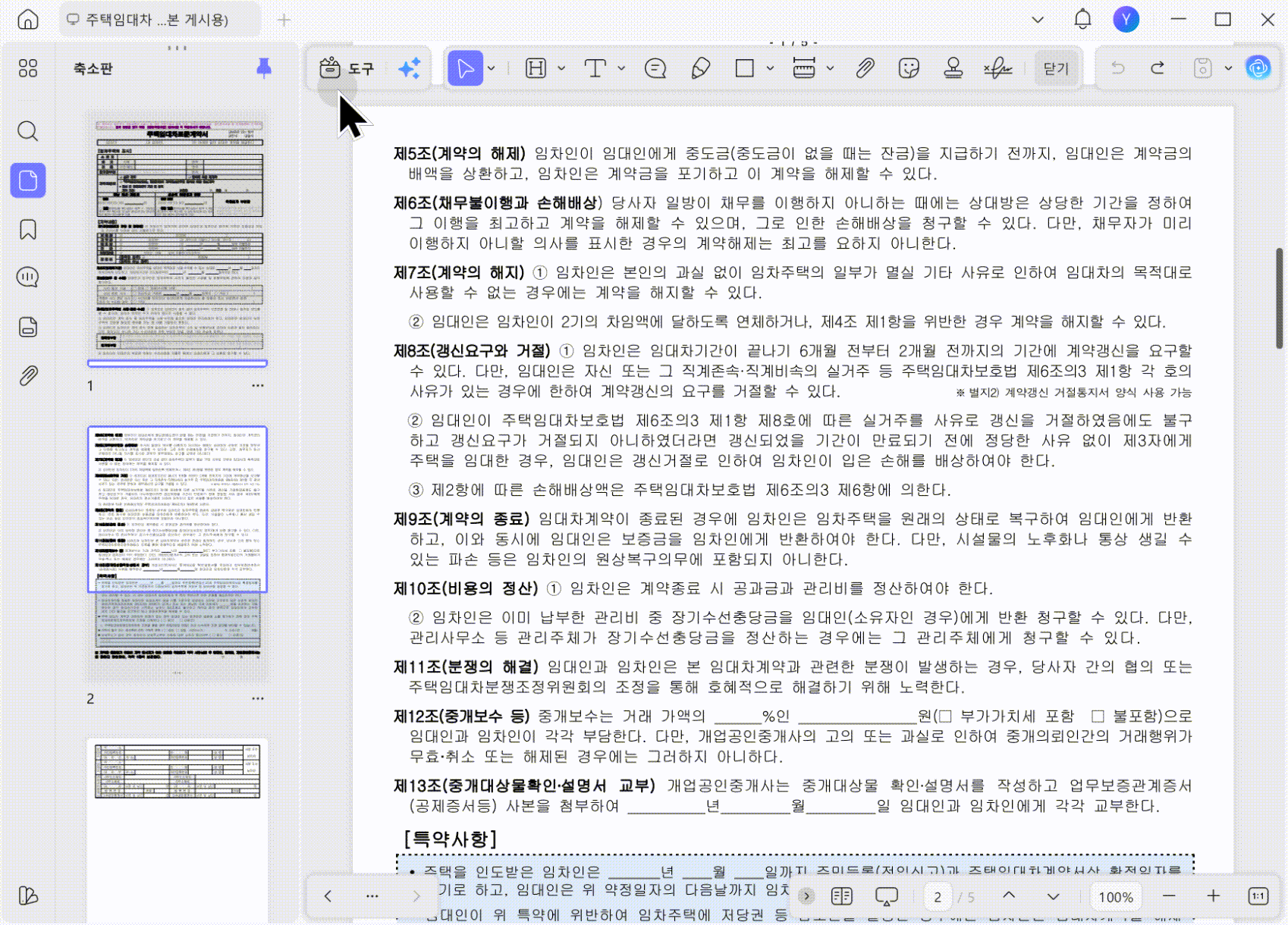Click the page number field showing 2

tap(938, 897)
